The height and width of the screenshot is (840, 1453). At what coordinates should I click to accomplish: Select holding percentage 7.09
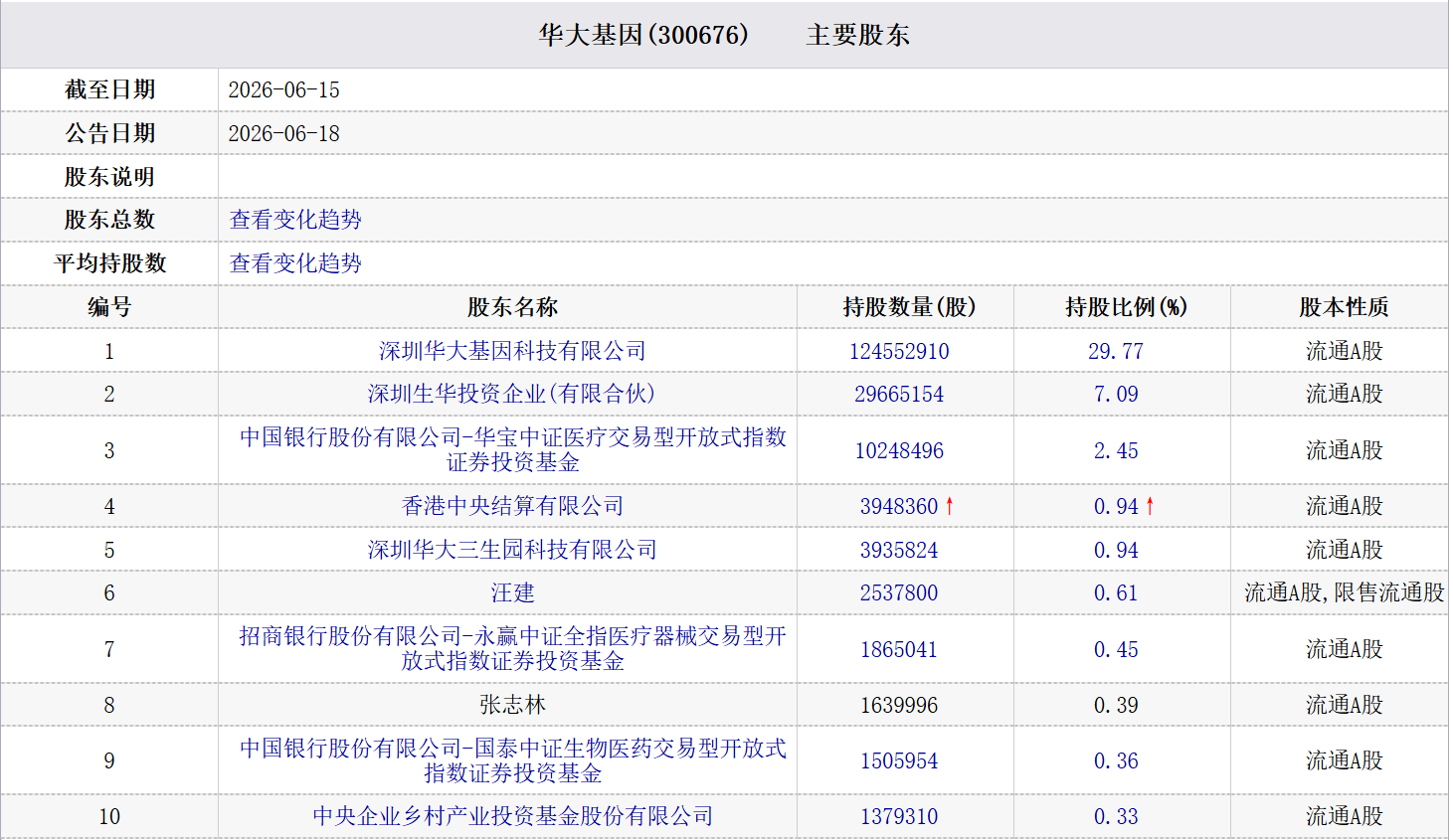[1116, 394]
